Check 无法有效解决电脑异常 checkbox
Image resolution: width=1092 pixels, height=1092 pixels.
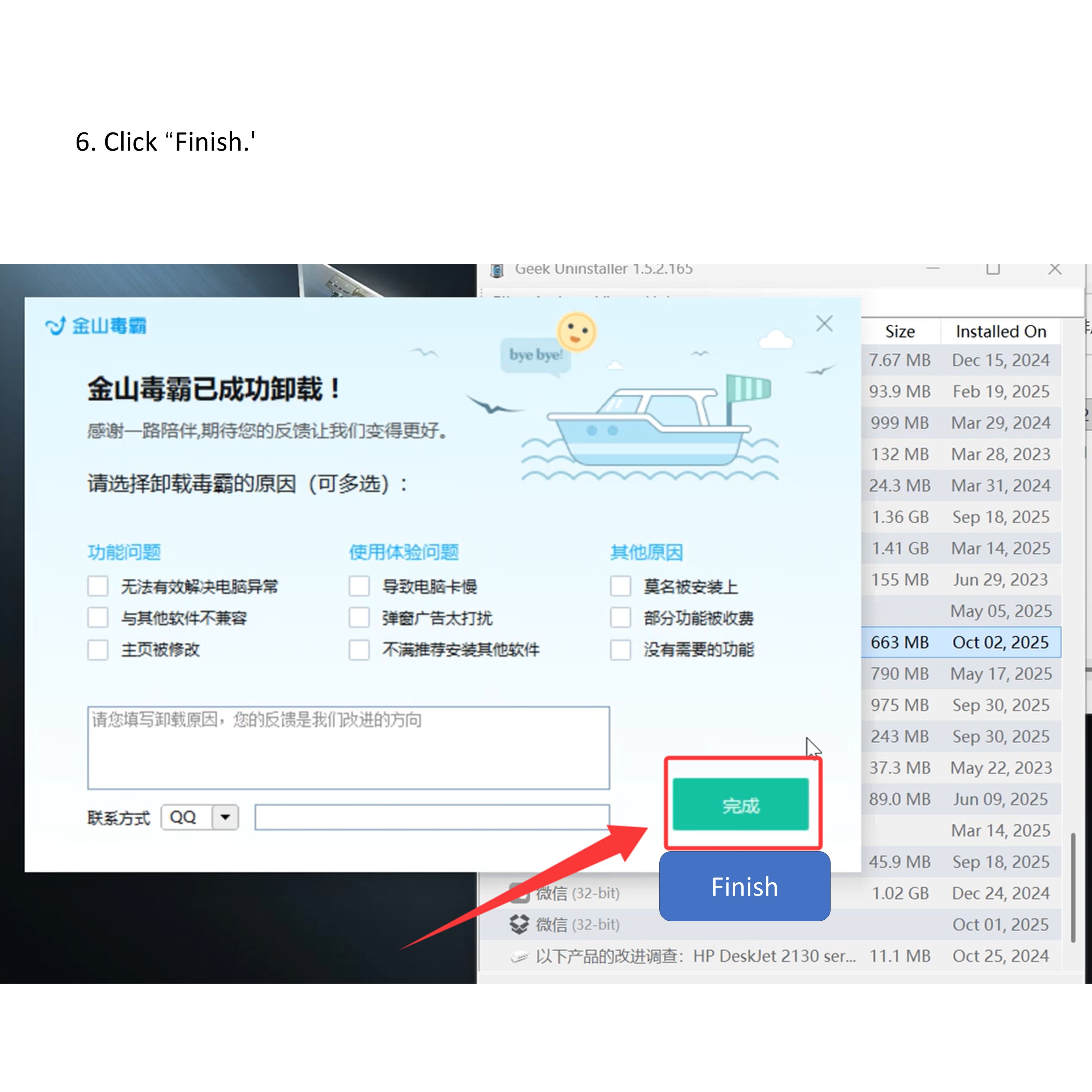(x=98, y=586)
